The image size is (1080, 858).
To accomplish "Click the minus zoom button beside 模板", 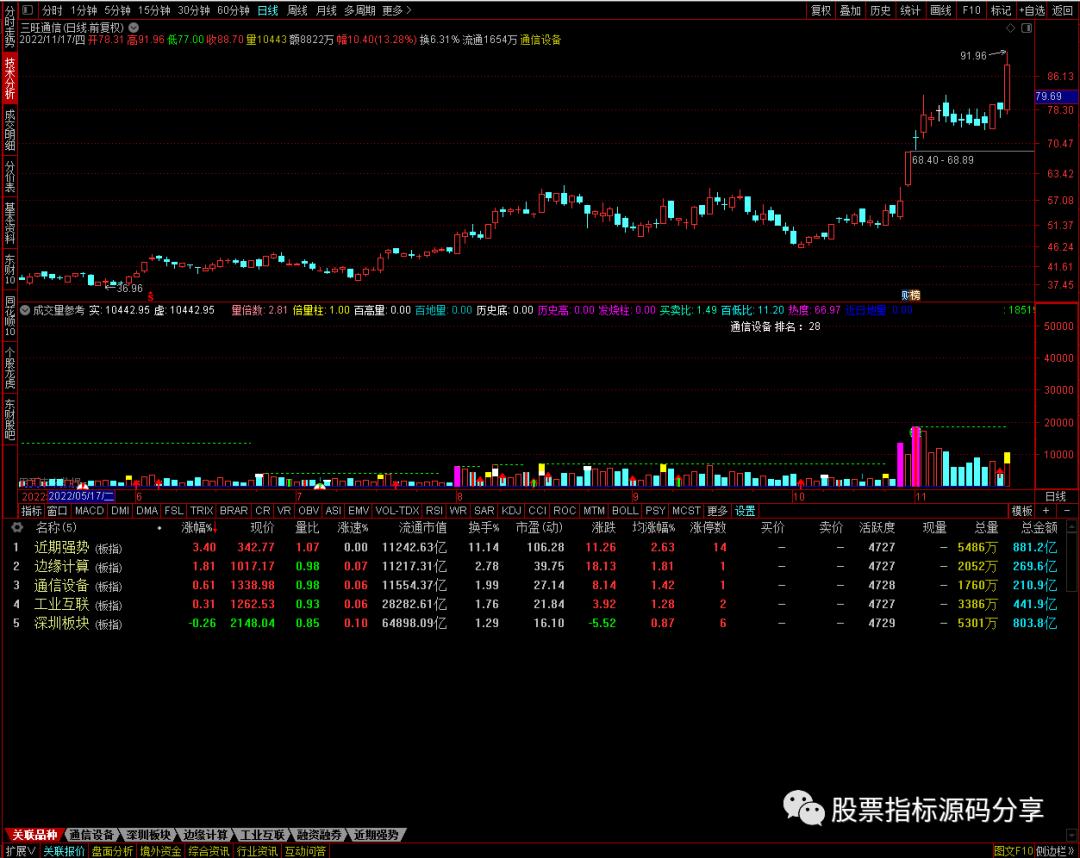I will (x=1067, y=511).
